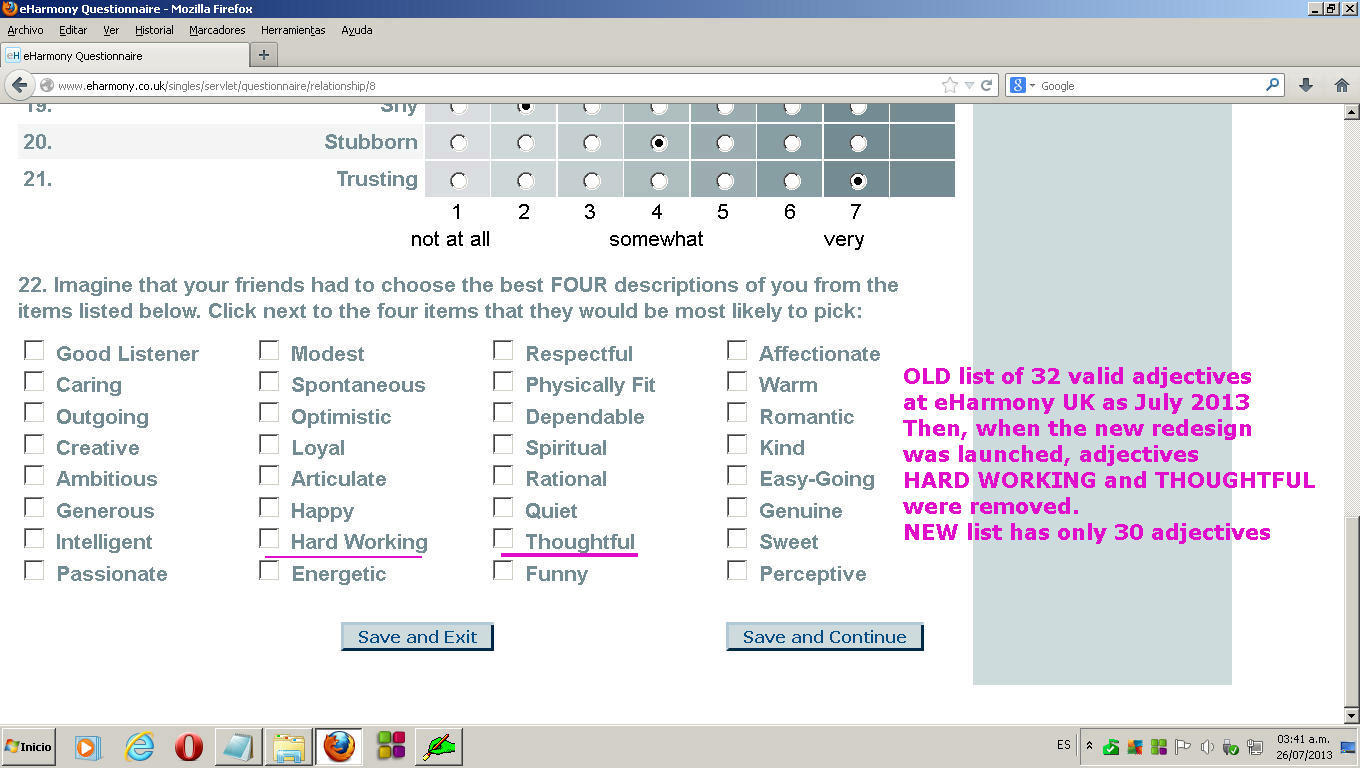Screen dimensions: 1360x768
Task: Open URL history dropdown arrow
Action: point(969,86)
